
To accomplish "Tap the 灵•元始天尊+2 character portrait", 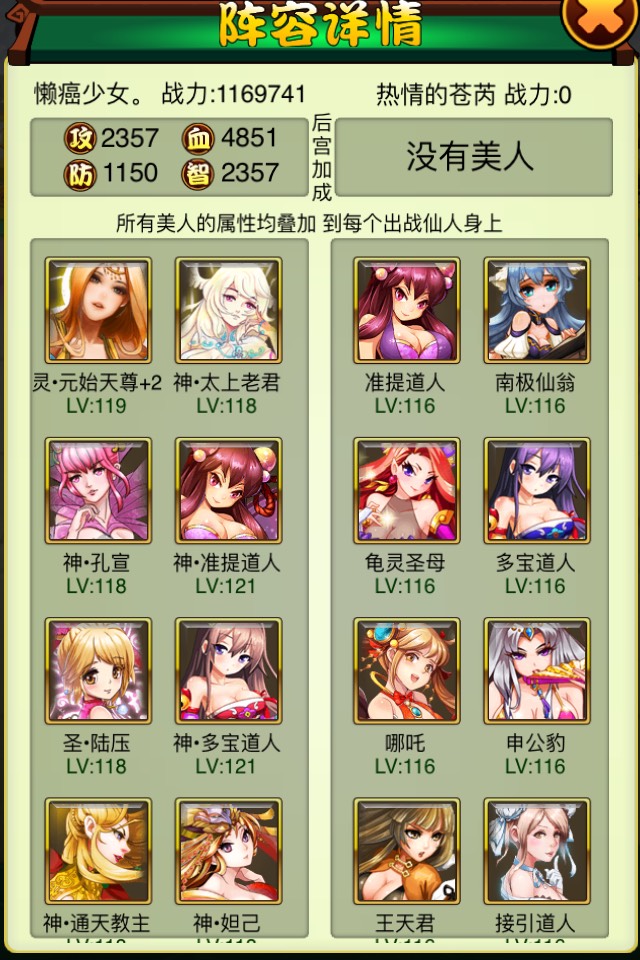I will click(x=98, y=310).
